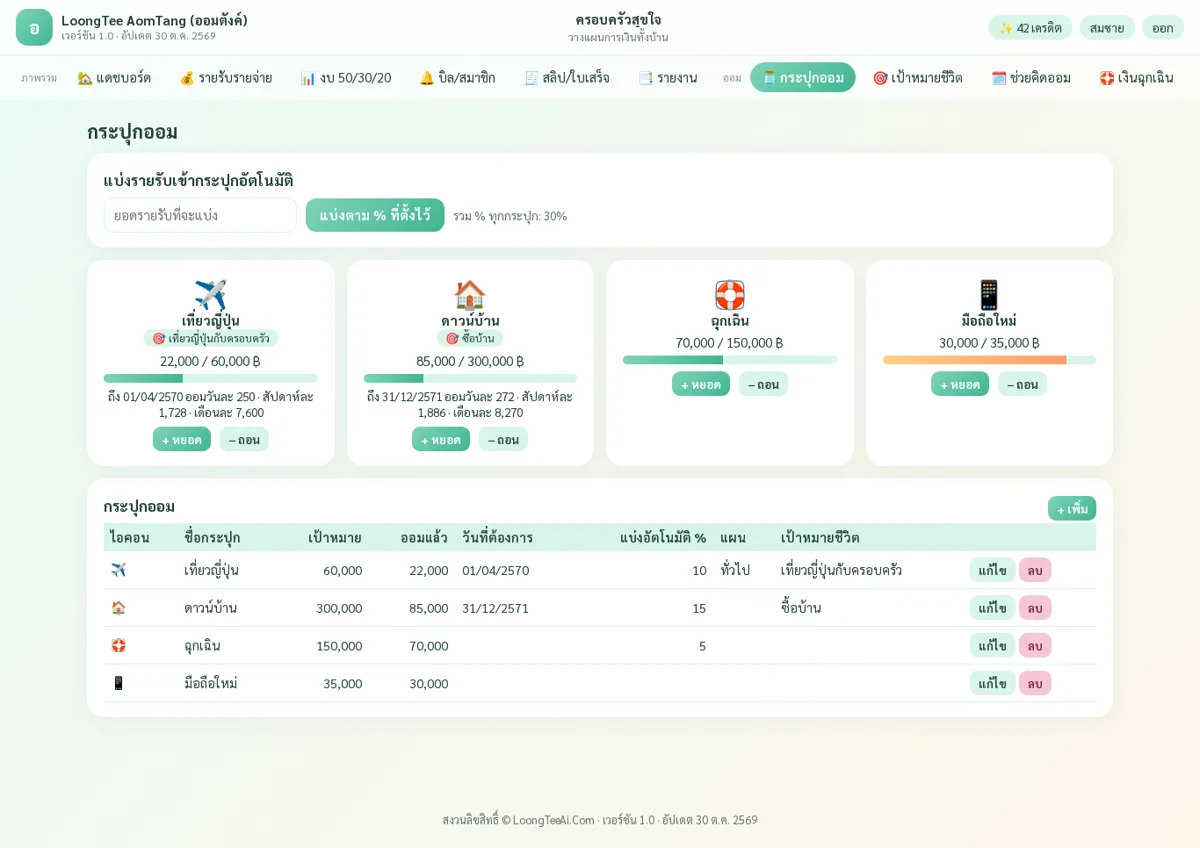Click แก้ไข in the เที่ยวญี่ปุ่น row
This screenshot has width=1200, height=848.
click(992, 570)
